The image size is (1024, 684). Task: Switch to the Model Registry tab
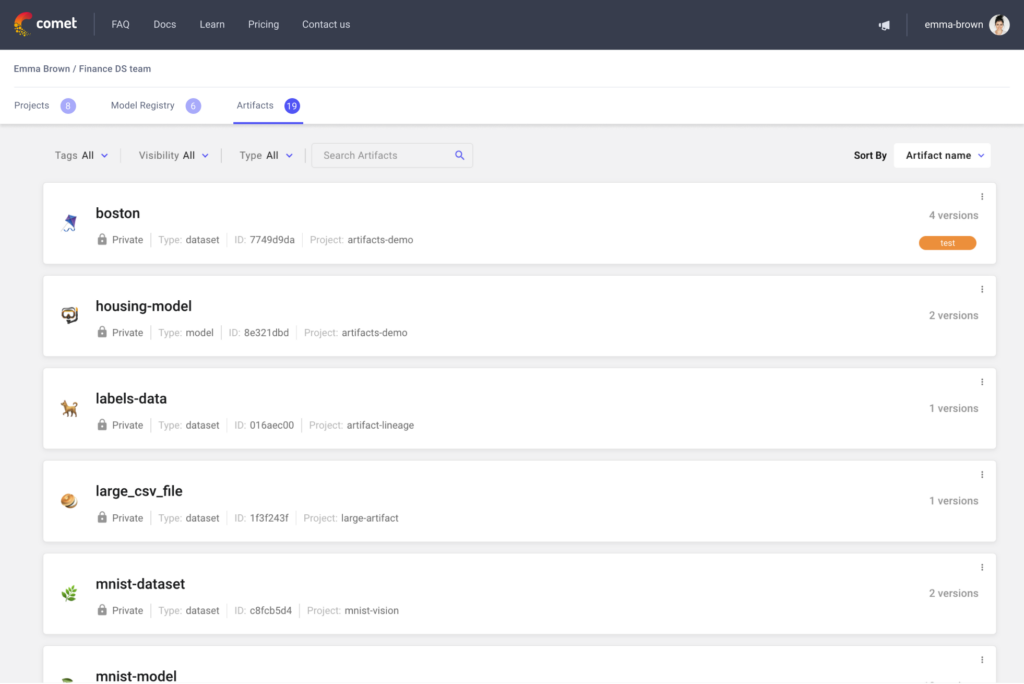pos(142,105)
